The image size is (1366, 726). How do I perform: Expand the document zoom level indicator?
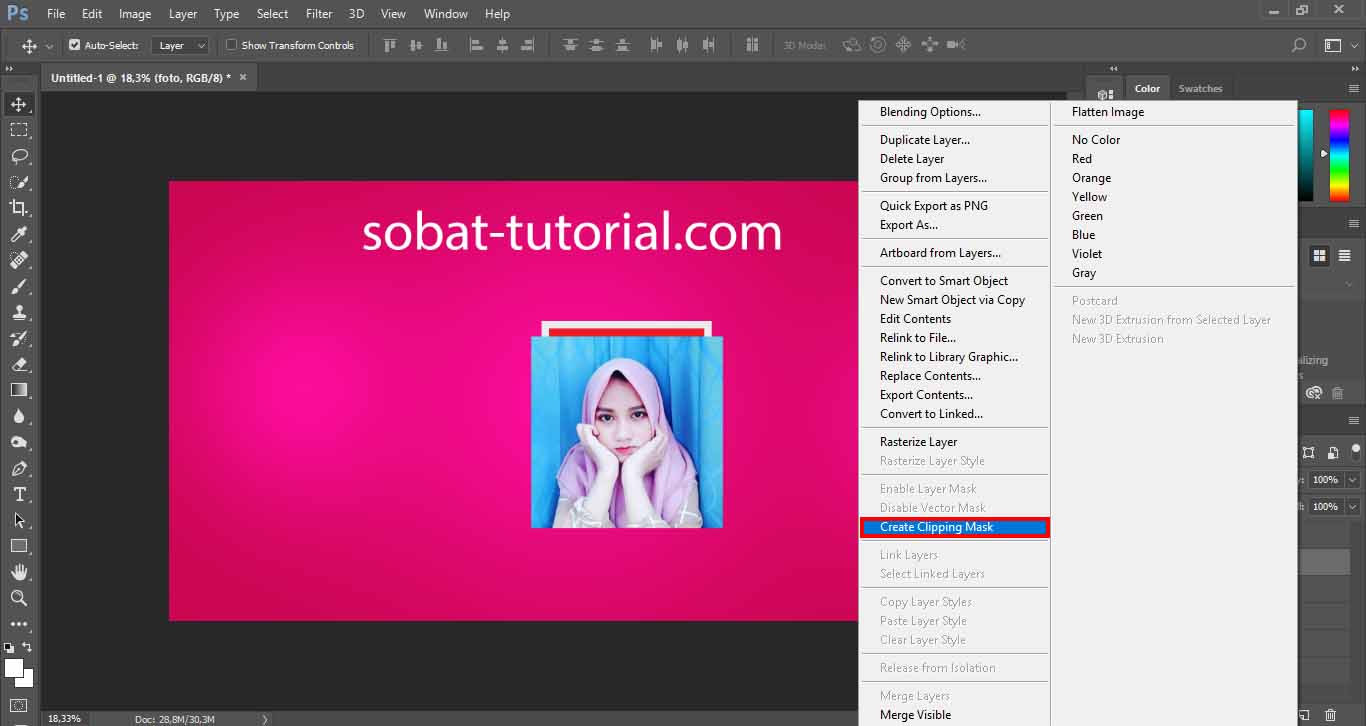click(x=64, y=718)
